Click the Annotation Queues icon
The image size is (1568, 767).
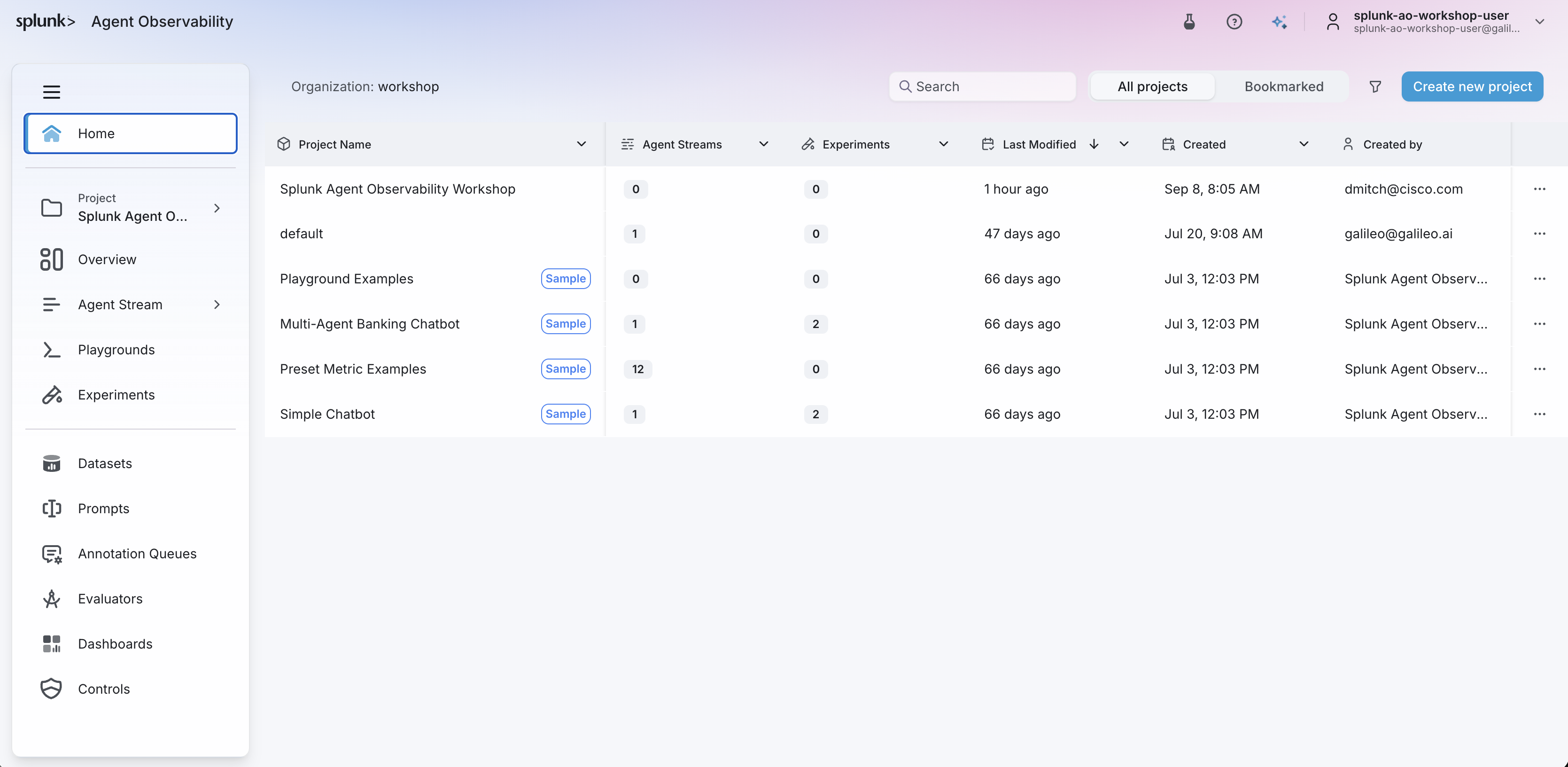pos(52,554)
